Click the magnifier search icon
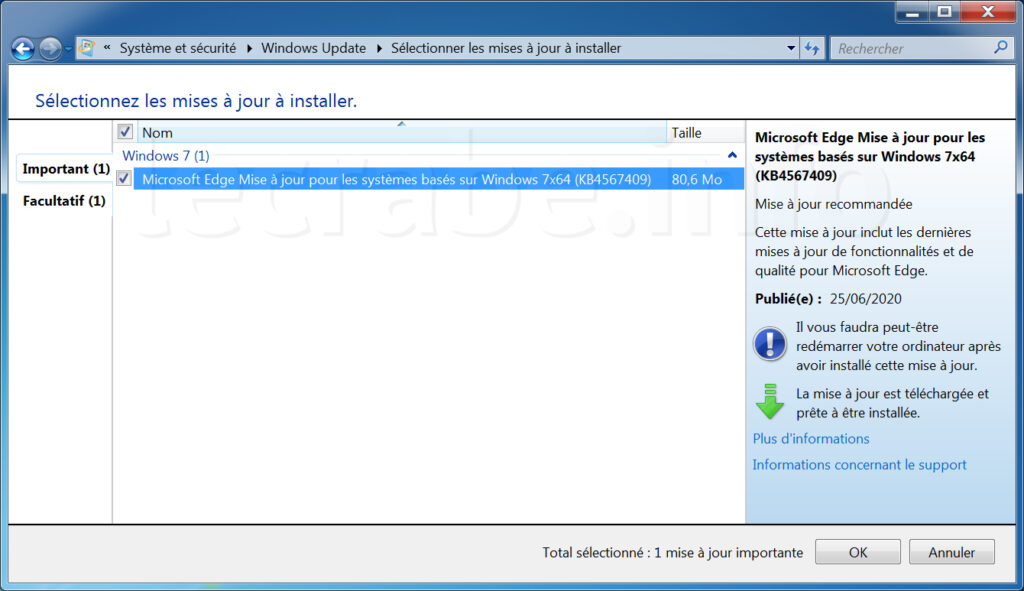The width and height of the screenshot is (1024, 591). coord(1000,48)
